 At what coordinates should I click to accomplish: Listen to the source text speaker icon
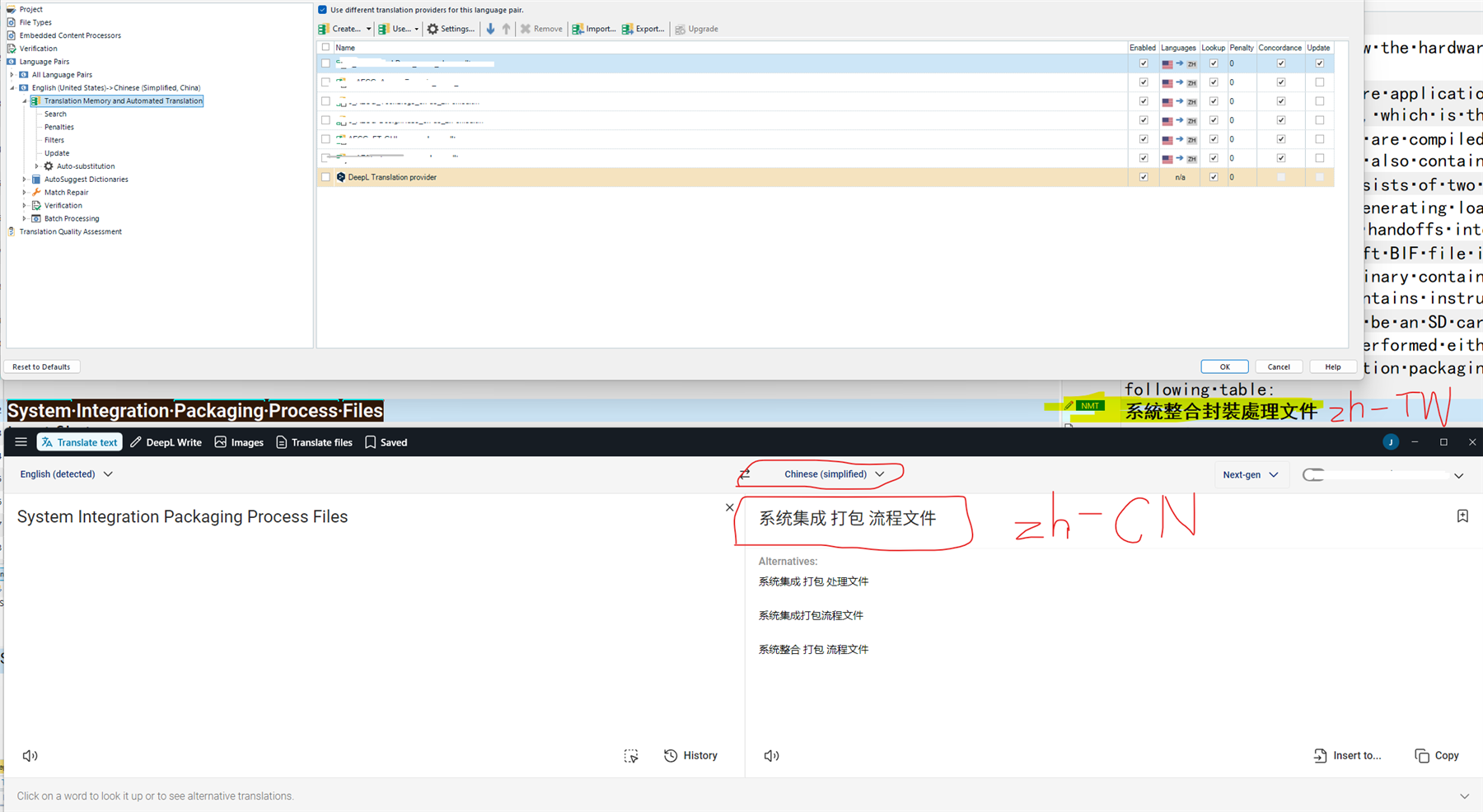point(30,756)
